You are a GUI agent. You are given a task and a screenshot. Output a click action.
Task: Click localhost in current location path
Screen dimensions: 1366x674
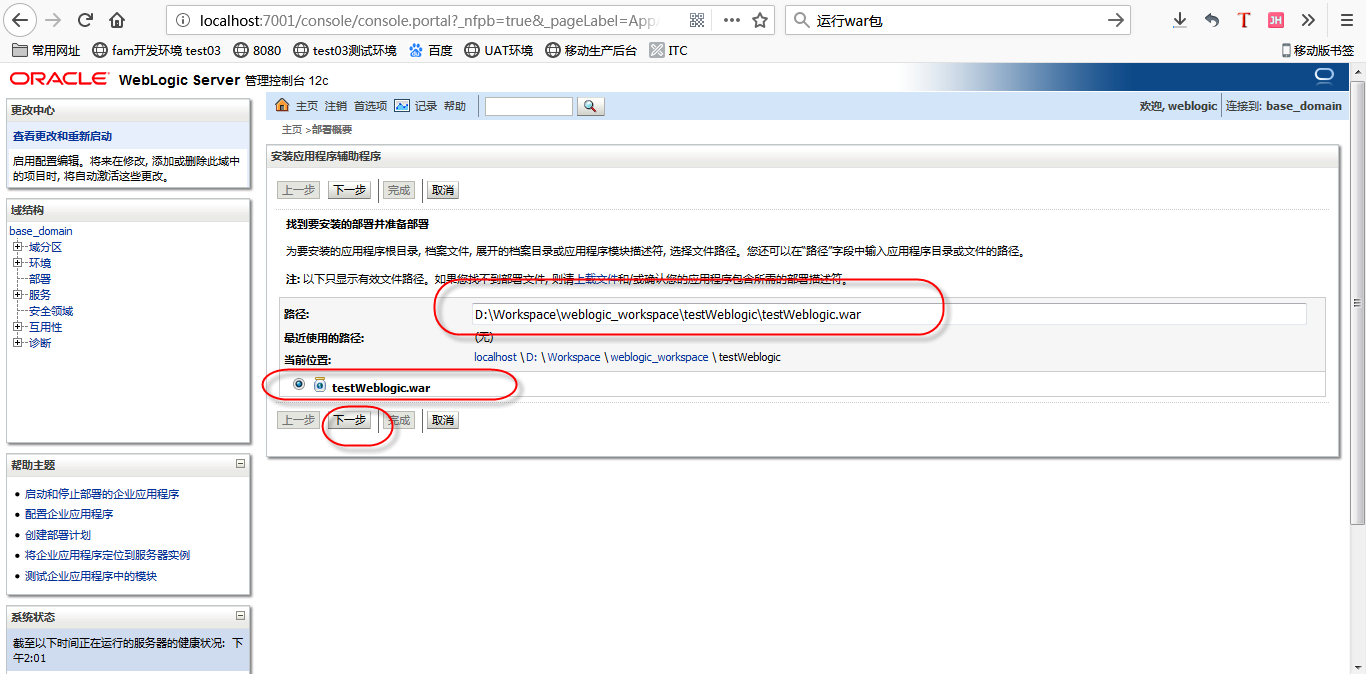tap(495, 357)
